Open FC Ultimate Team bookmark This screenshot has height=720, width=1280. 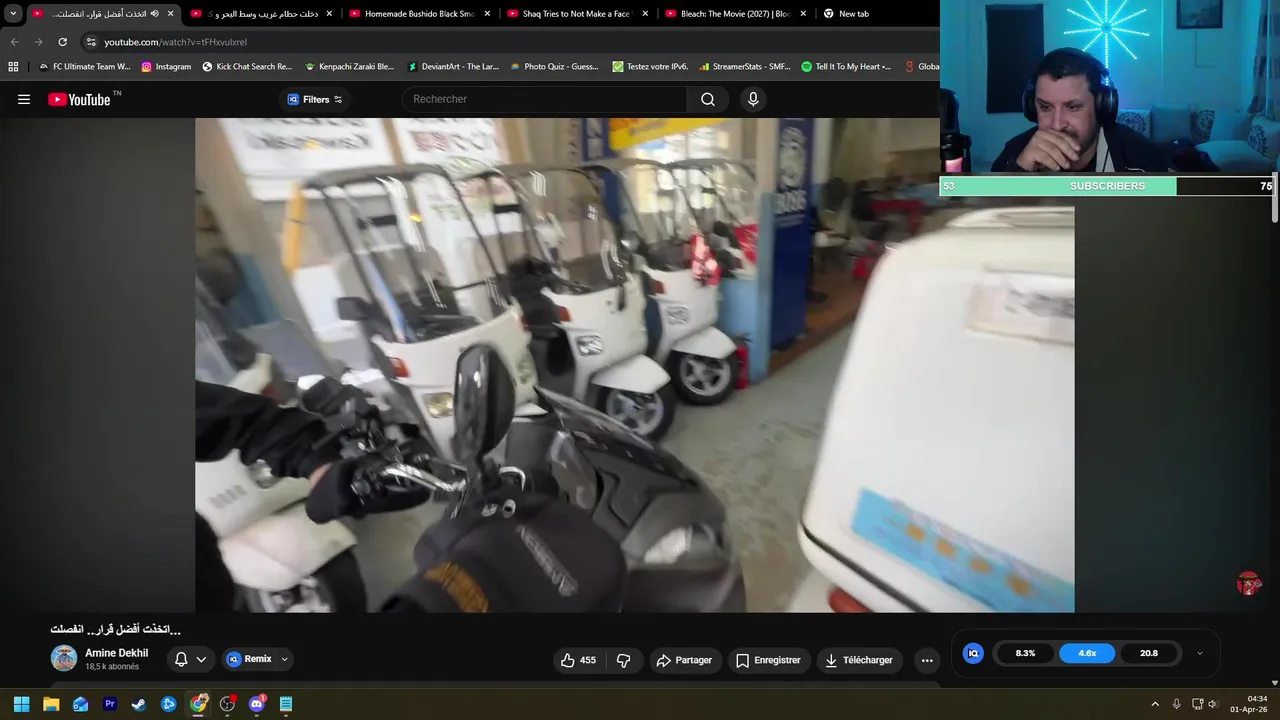click(x=84, y=67)
